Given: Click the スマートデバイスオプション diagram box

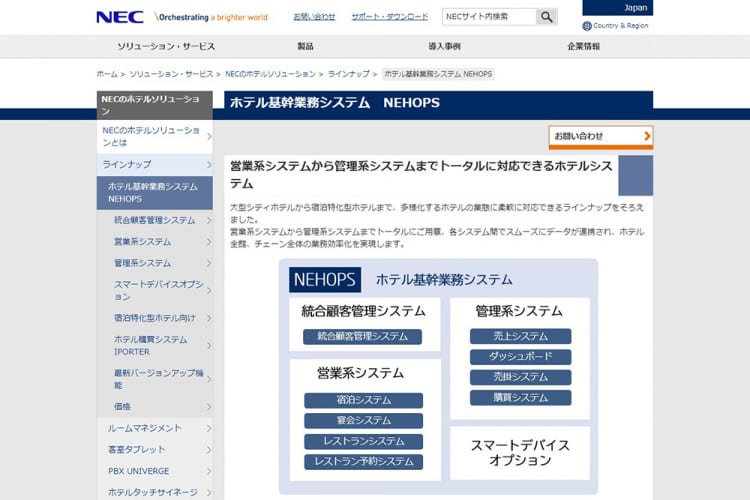Looking at the screenshot, I should tap(520, 453).
